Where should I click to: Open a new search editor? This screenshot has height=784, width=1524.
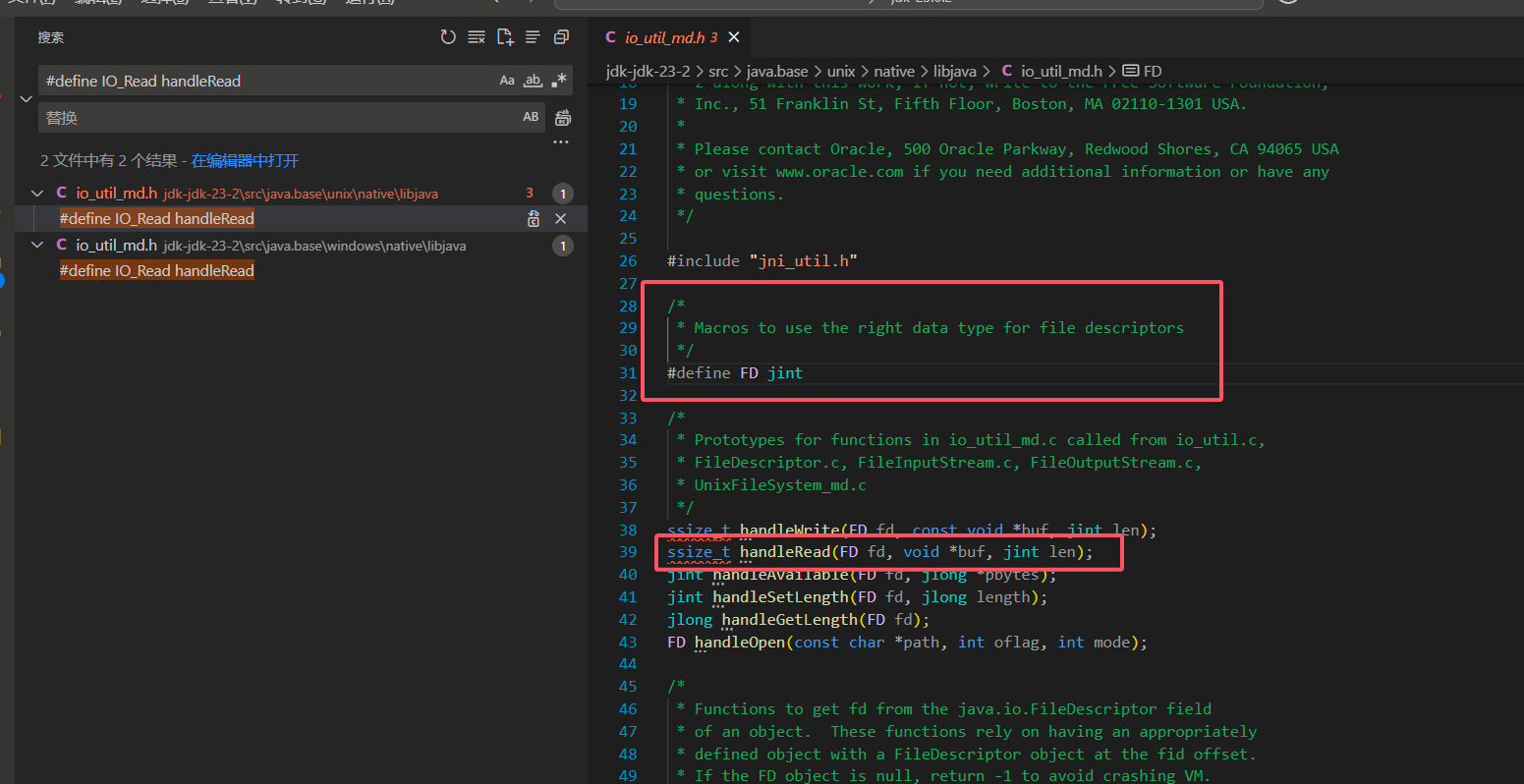coord(505,37)
